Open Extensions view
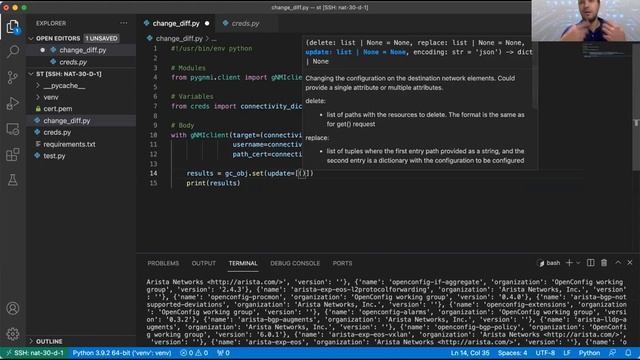640x360 pixels. pyautogui.click(x=13, y=155)
